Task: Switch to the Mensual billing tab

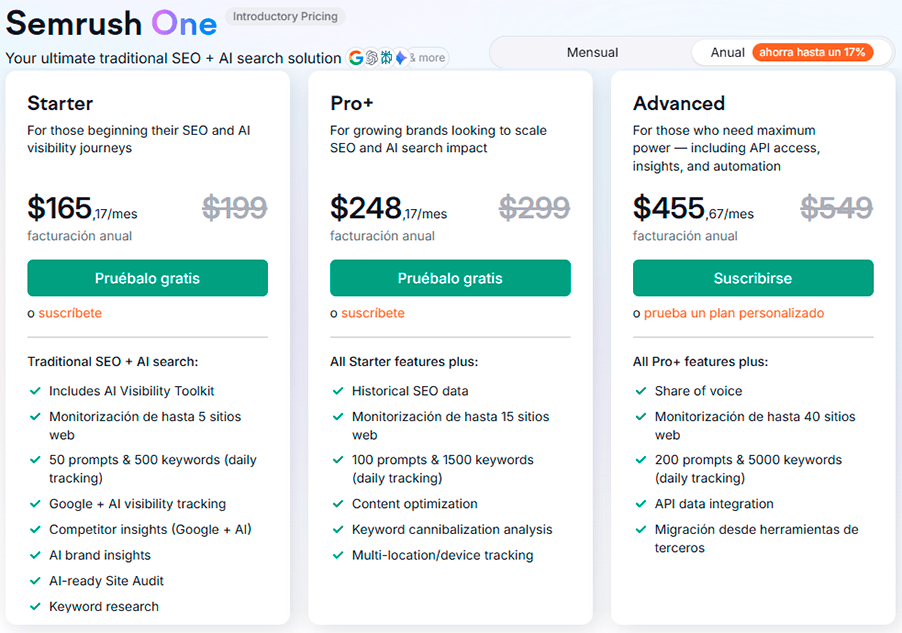Action: (591, 51)
